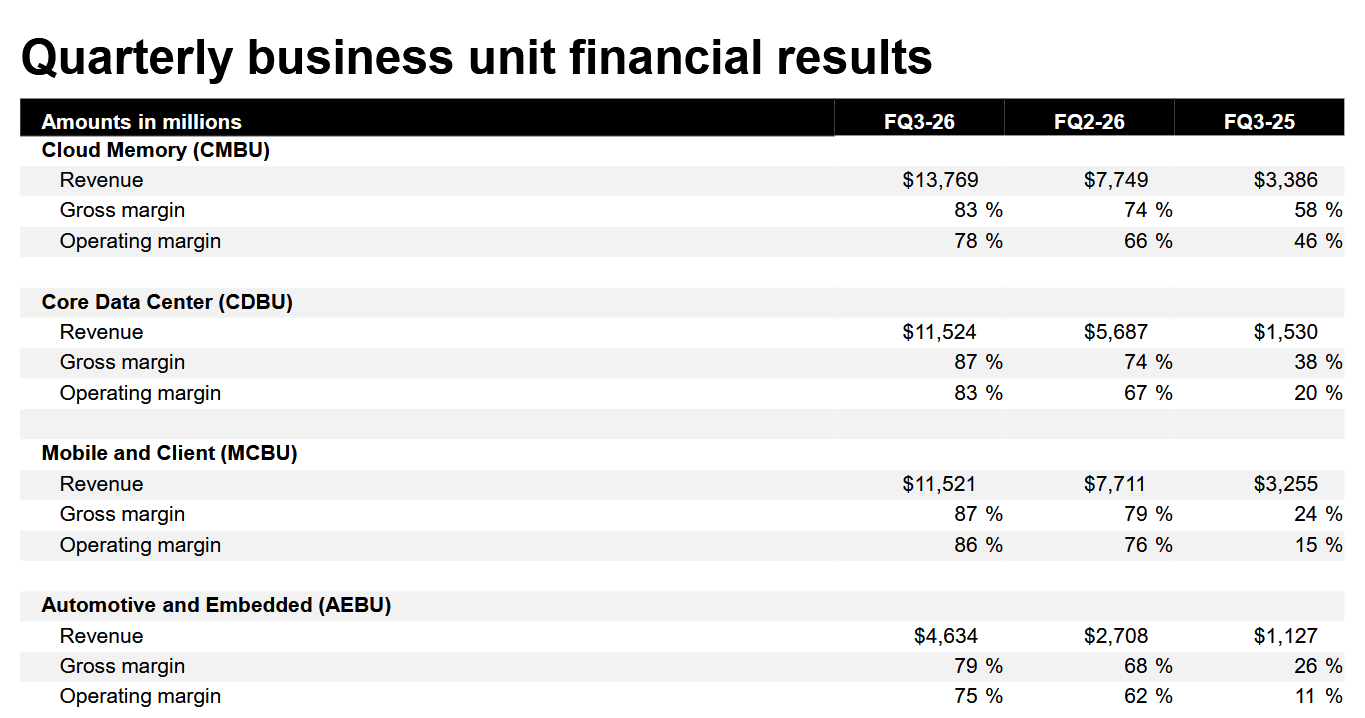Click the Mobile and Client (MCBU) heading

click(170, 453)
